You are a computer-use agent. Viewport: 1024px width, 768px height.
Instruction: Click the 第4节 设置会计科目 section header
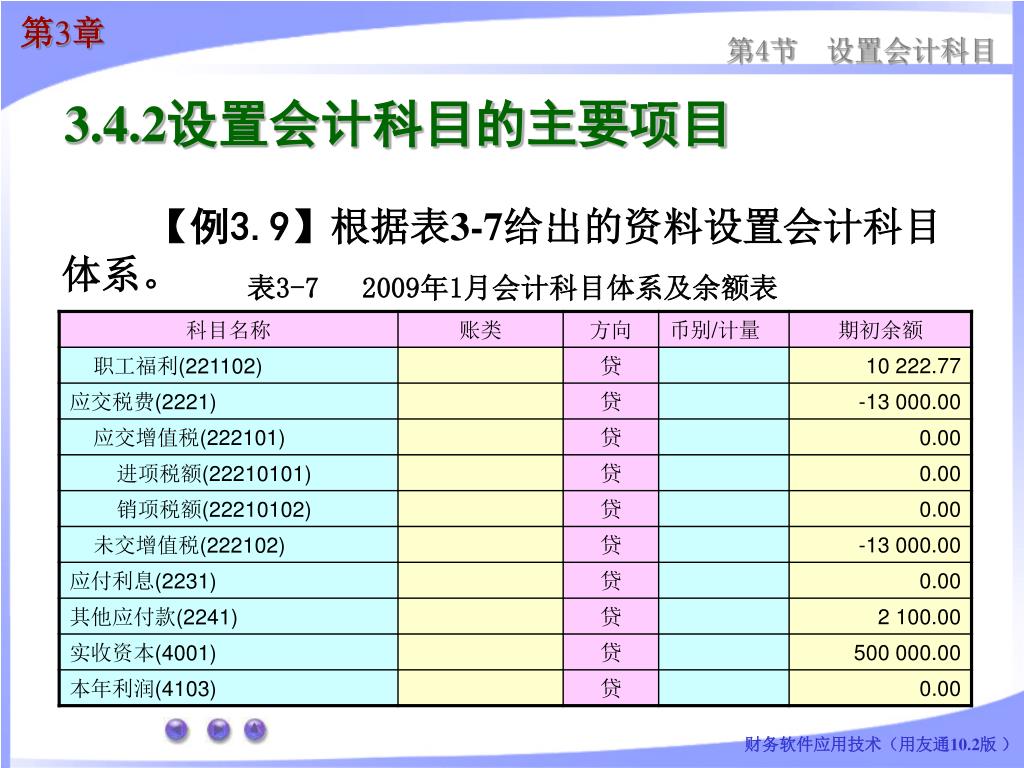pos(861,51)
